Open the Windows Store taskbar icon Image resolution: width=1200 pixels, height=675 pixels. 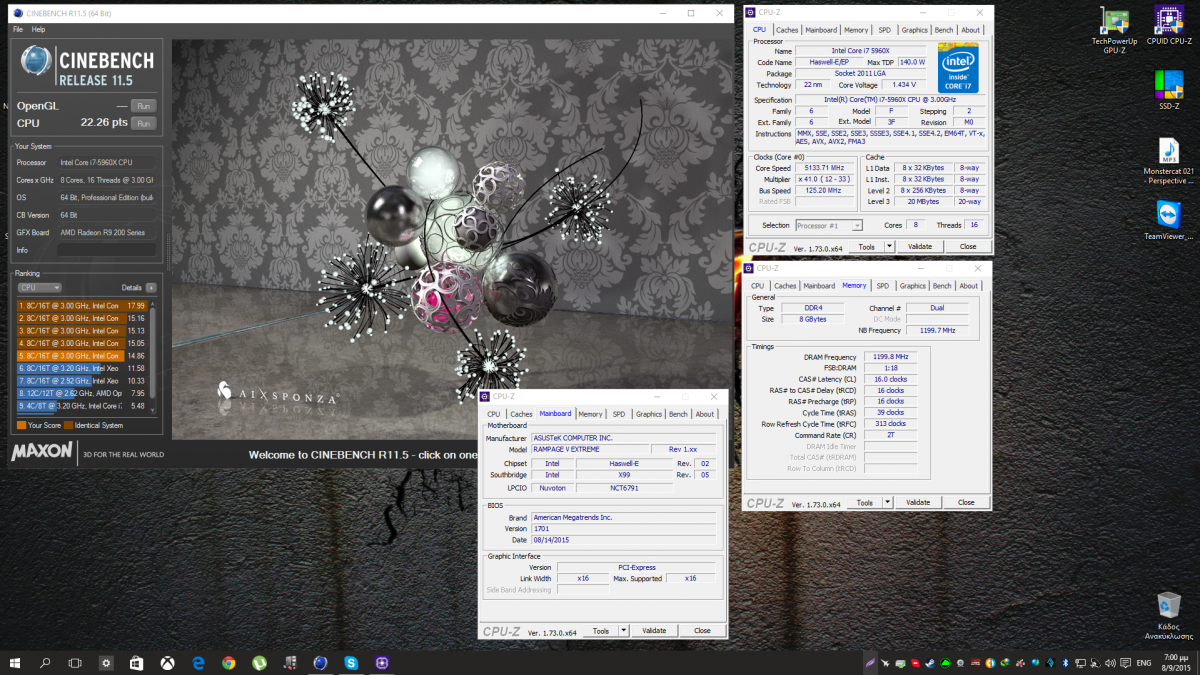(x=137, y=663)
